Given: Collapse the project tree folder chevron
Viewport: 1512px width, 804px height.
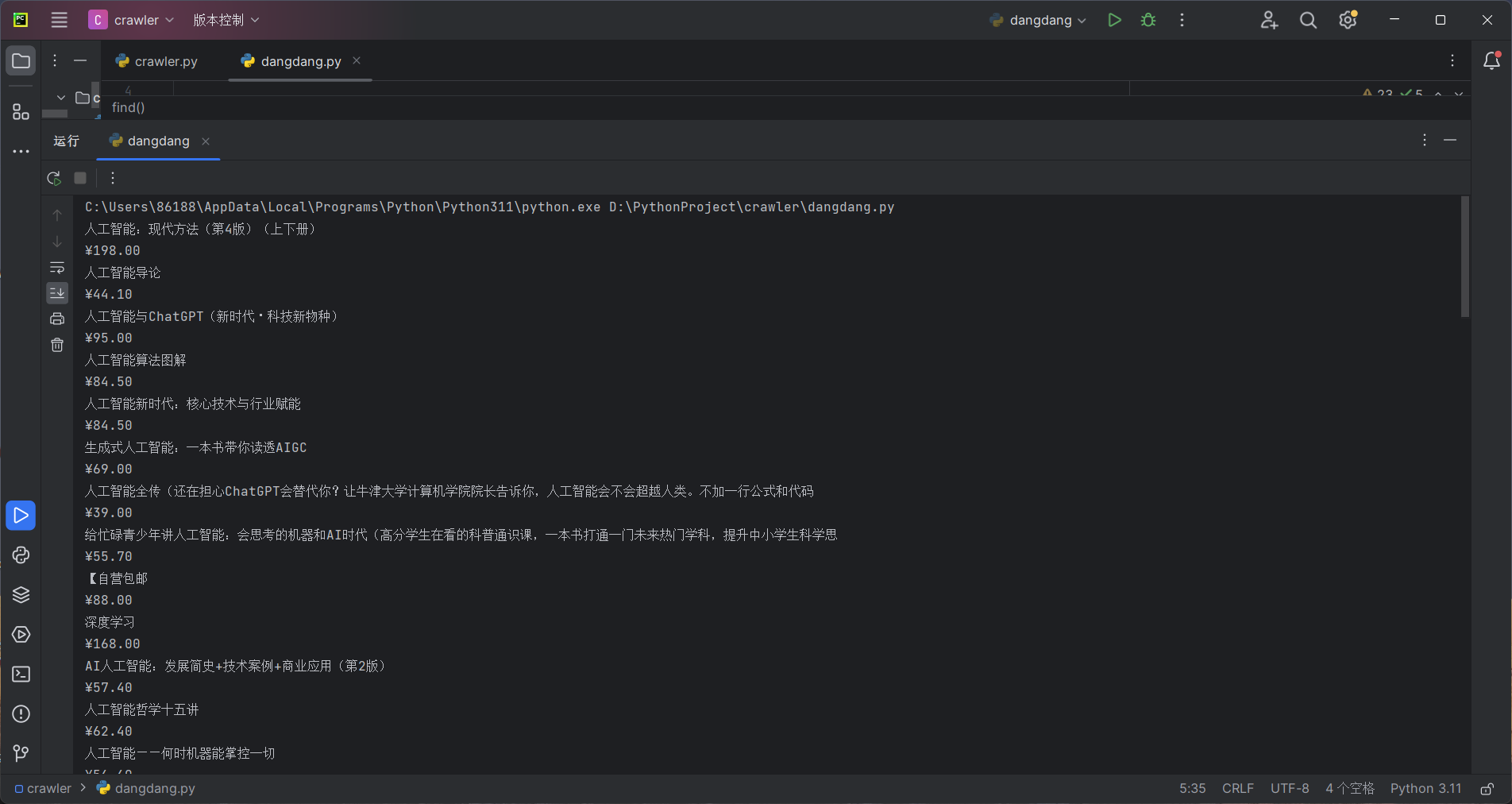Looking at the screenshot, I should click(x=61, y=97).
